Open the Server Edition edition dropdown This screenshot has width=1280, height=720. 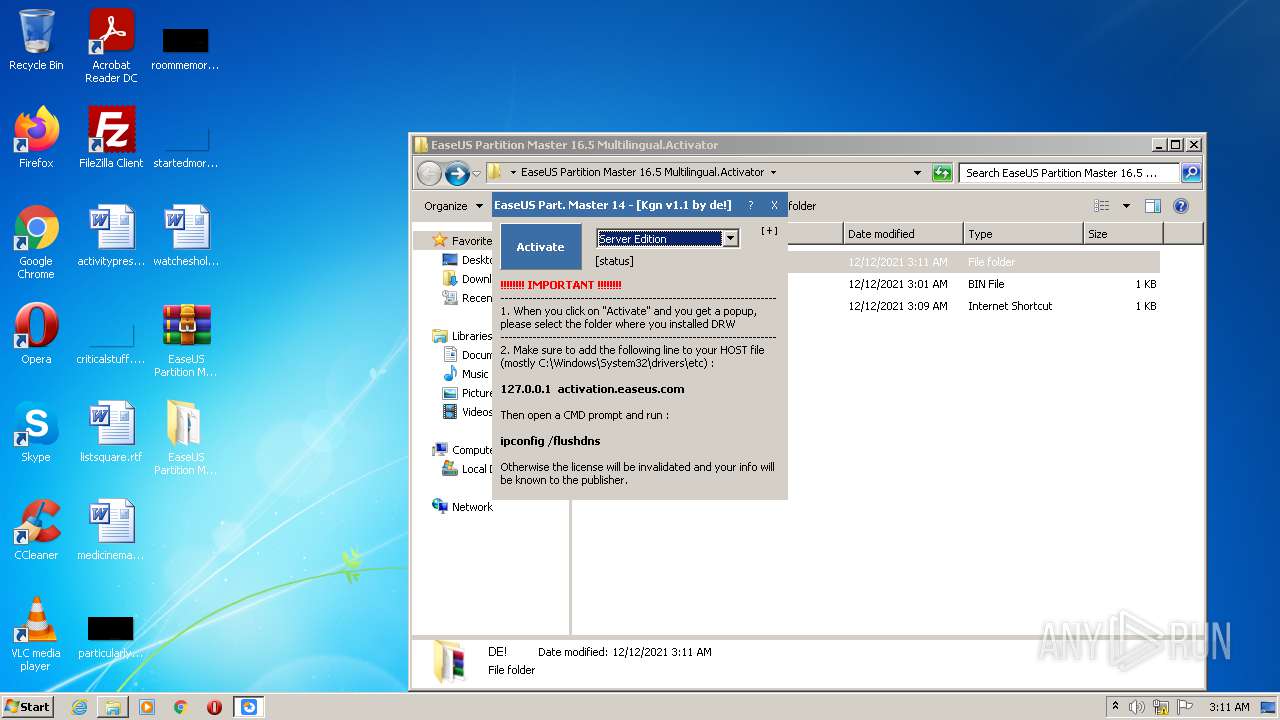click(x=730, y=238)
